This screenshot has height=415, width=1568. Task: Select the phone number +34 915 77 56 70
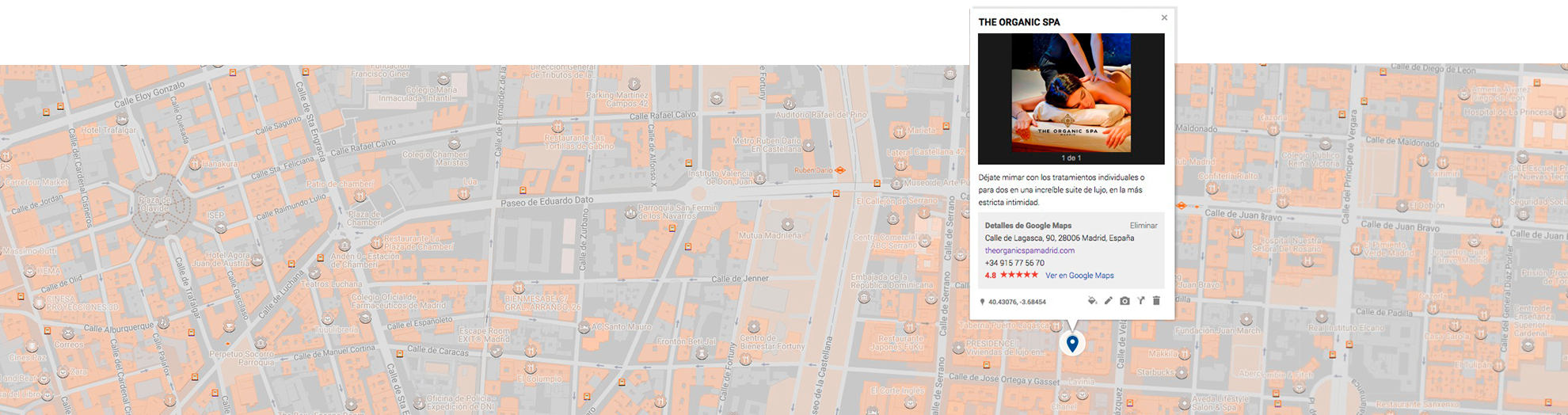coord(1014,263)
